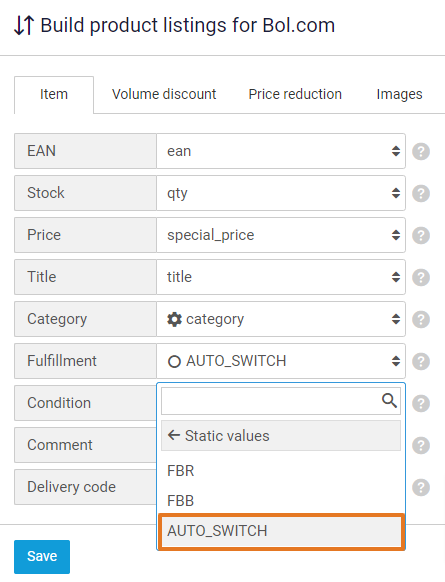
Task: Click the Stock field label
Action: (x=85, y=193)
